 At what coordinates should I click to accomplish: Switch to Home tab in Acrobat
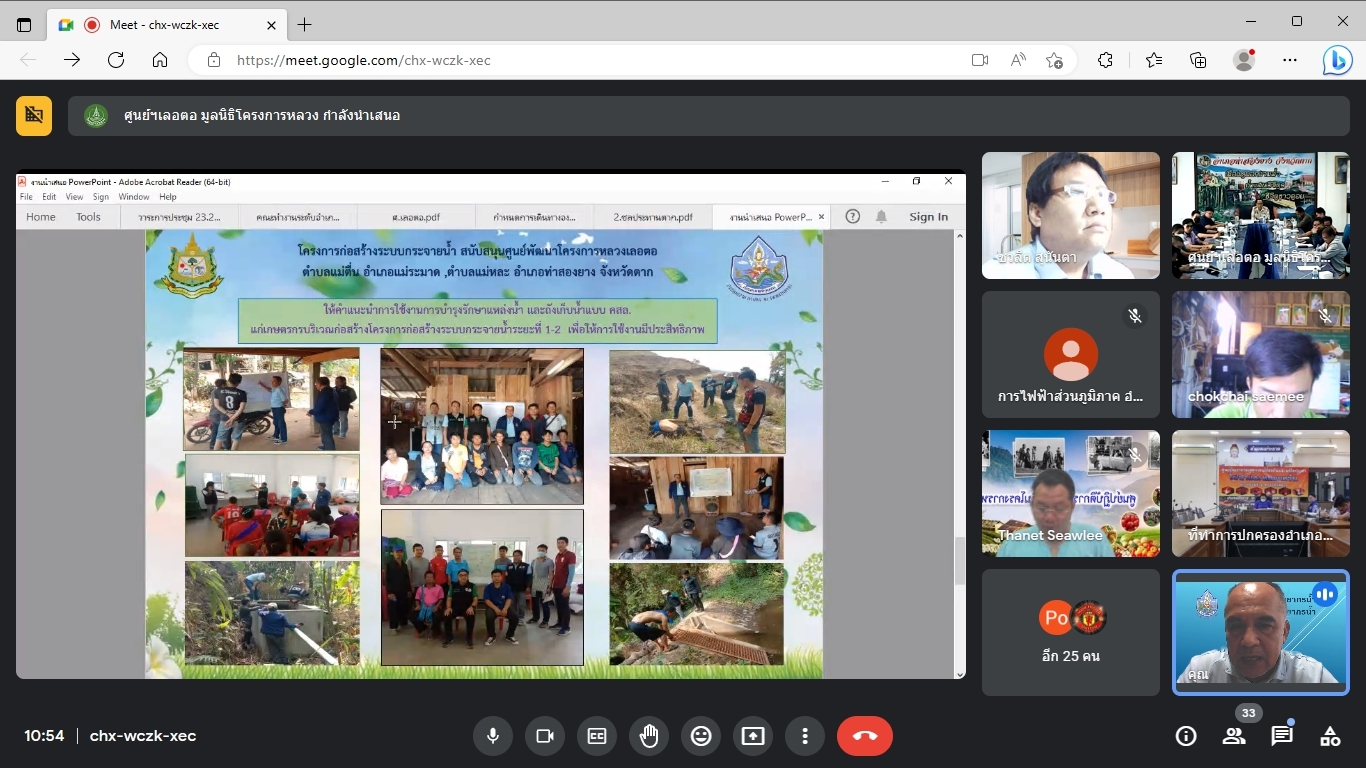point(41,217)
